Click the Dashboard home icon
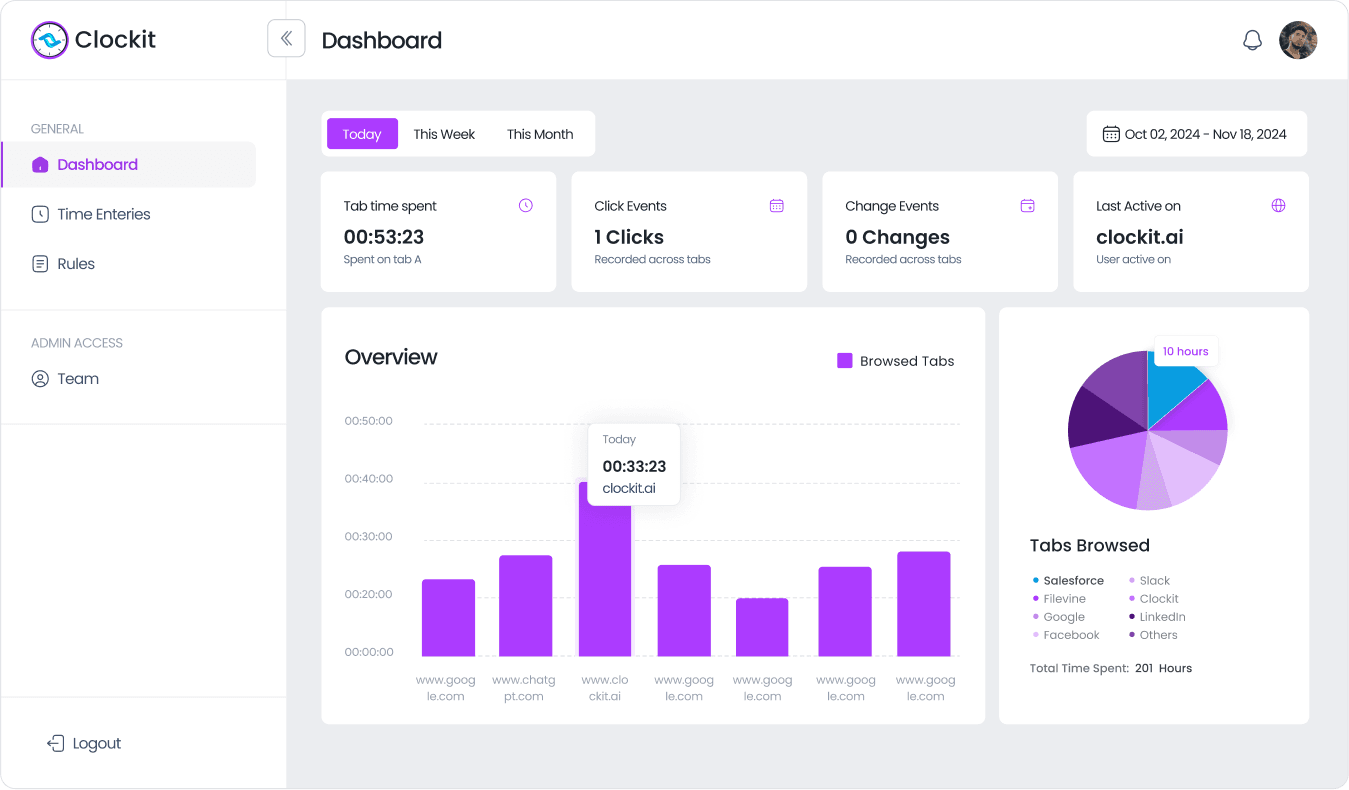Viewport: 1349px width, 790px height. coord(40,164)
